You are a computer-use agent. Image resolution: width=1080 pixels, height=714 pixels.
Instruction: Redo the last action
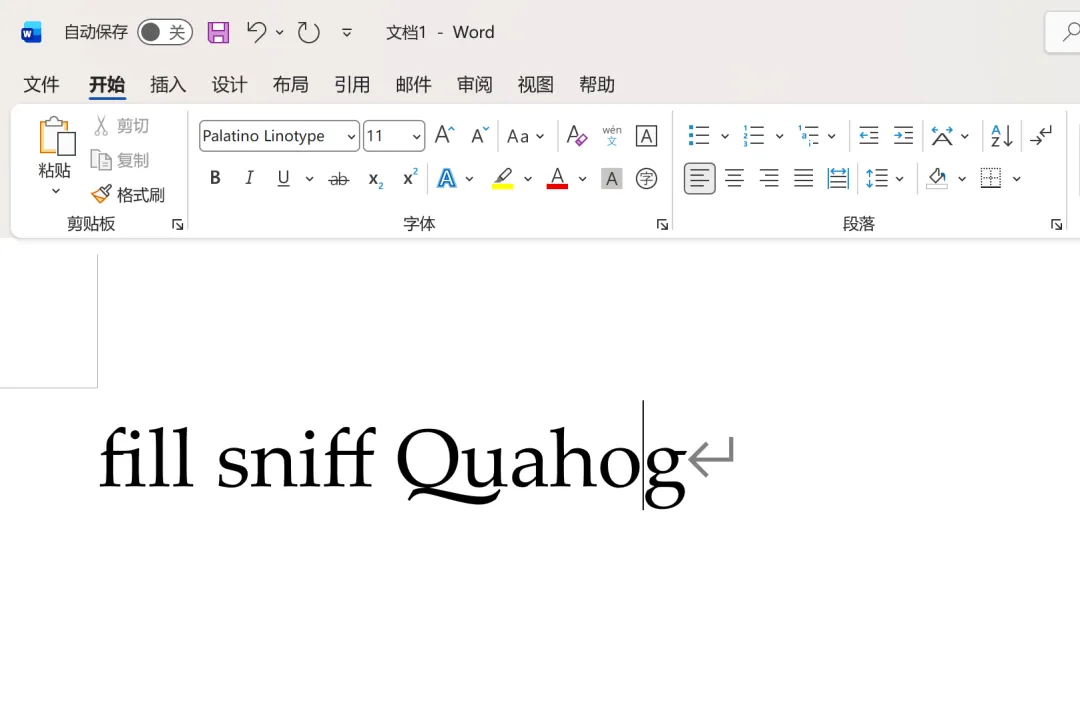(309, 32)
